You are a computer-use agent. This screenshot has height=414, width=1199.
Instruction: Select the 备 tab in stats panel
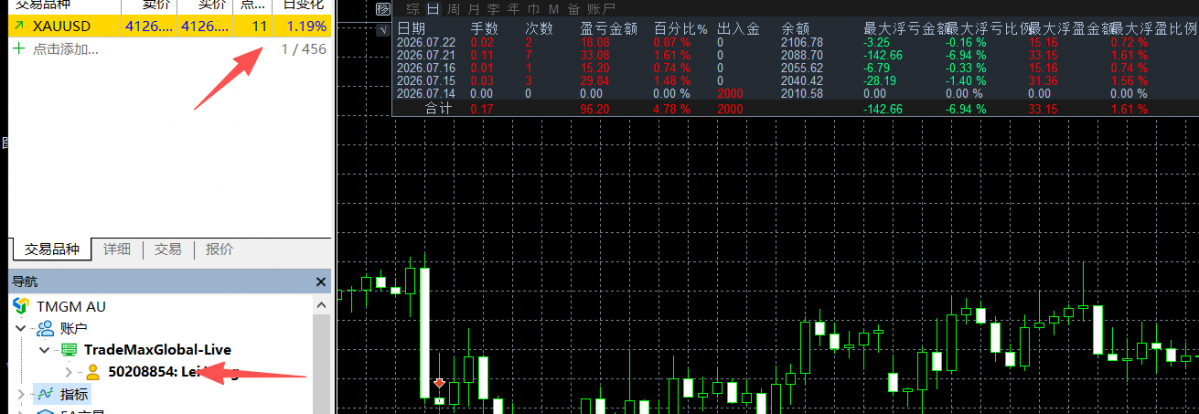click(x=573, y=9)
